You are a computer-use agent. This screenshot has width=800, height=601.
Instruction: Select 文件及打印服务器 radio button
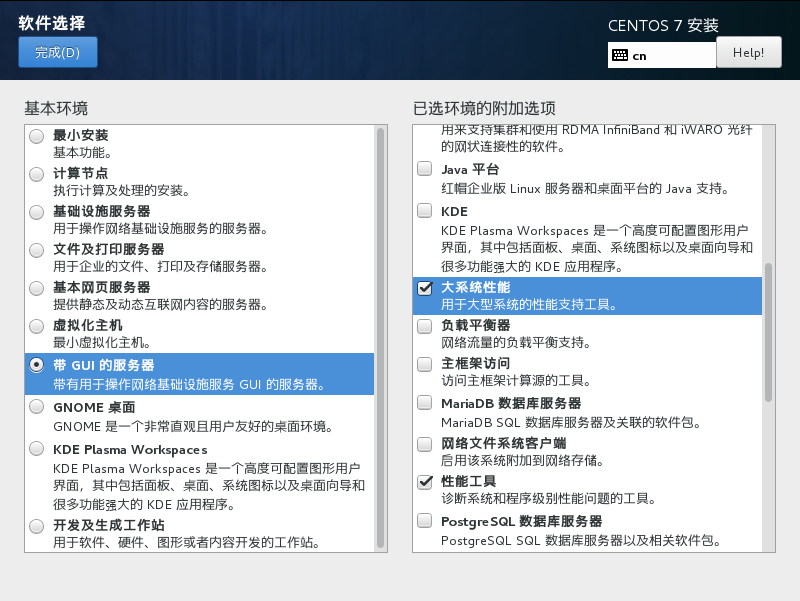[37, 250]
